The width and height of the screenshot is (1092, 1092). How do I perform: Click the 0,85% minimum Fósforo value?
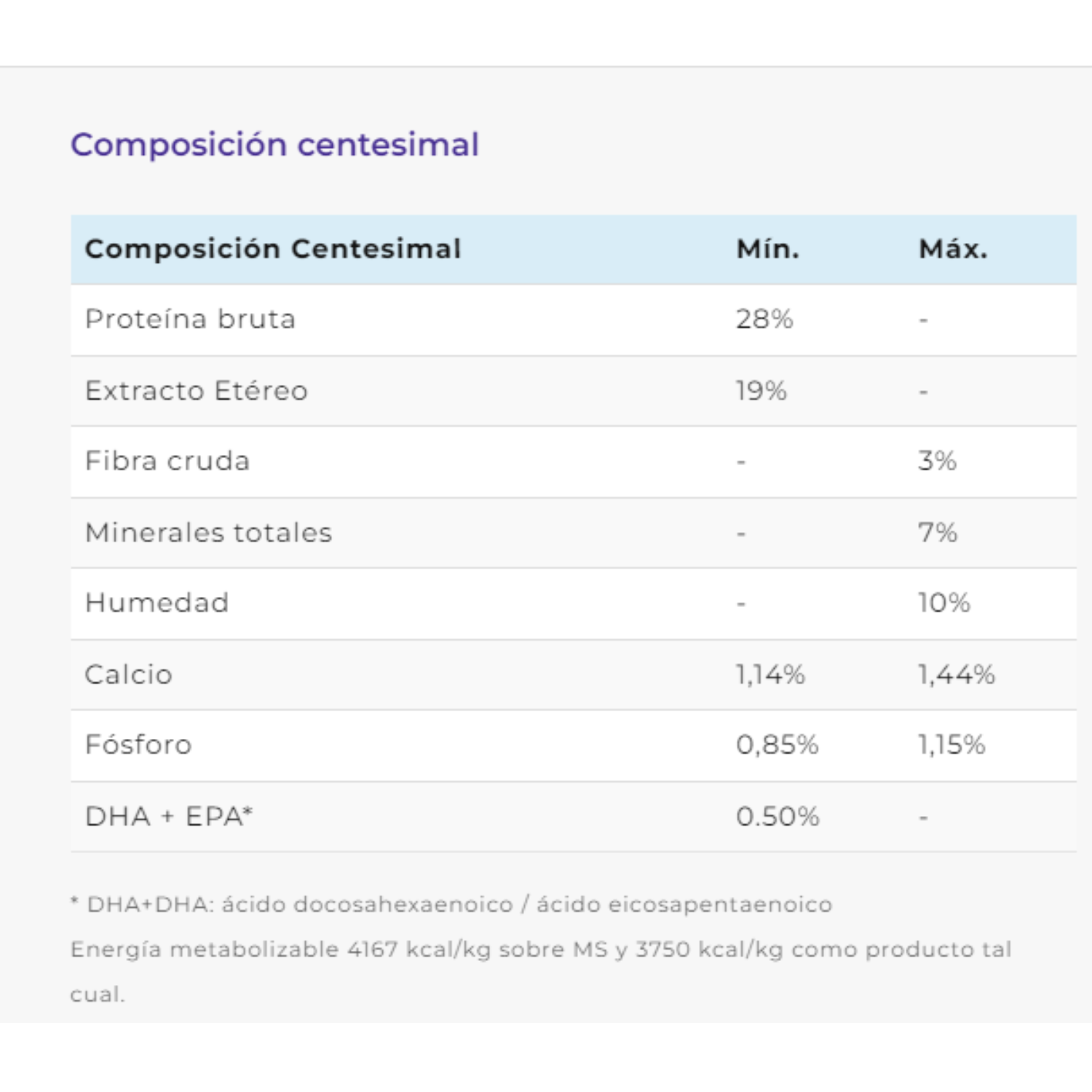pos(777,745)
